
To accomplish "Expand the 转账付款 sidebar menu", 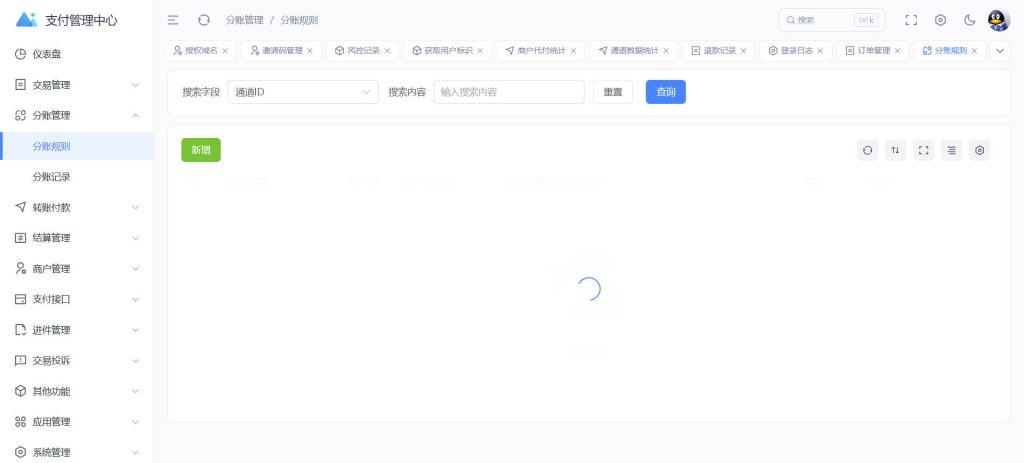I will coord(77,208).
